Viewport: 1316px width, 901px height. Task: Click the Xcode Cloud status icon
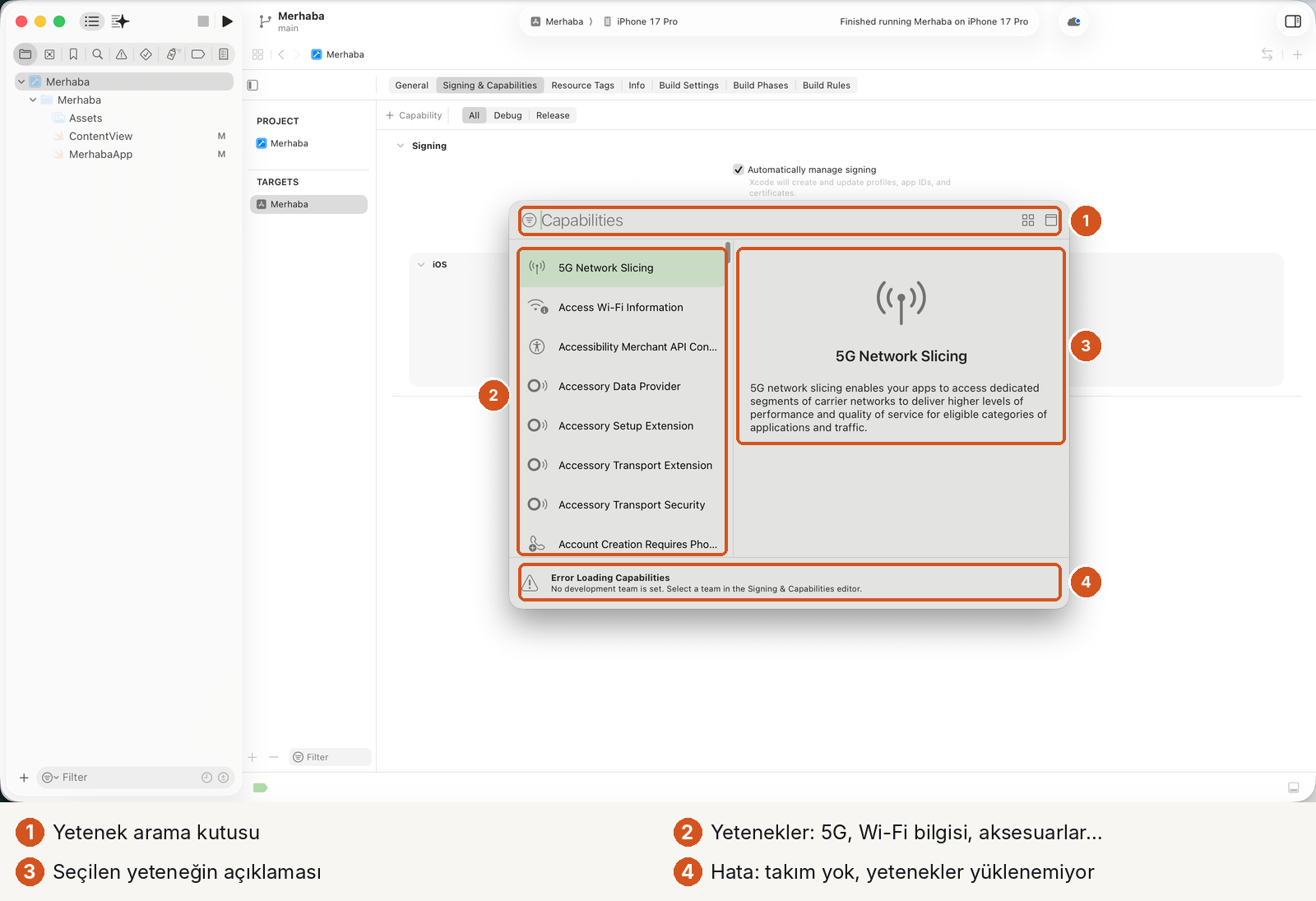[1073, 21]
